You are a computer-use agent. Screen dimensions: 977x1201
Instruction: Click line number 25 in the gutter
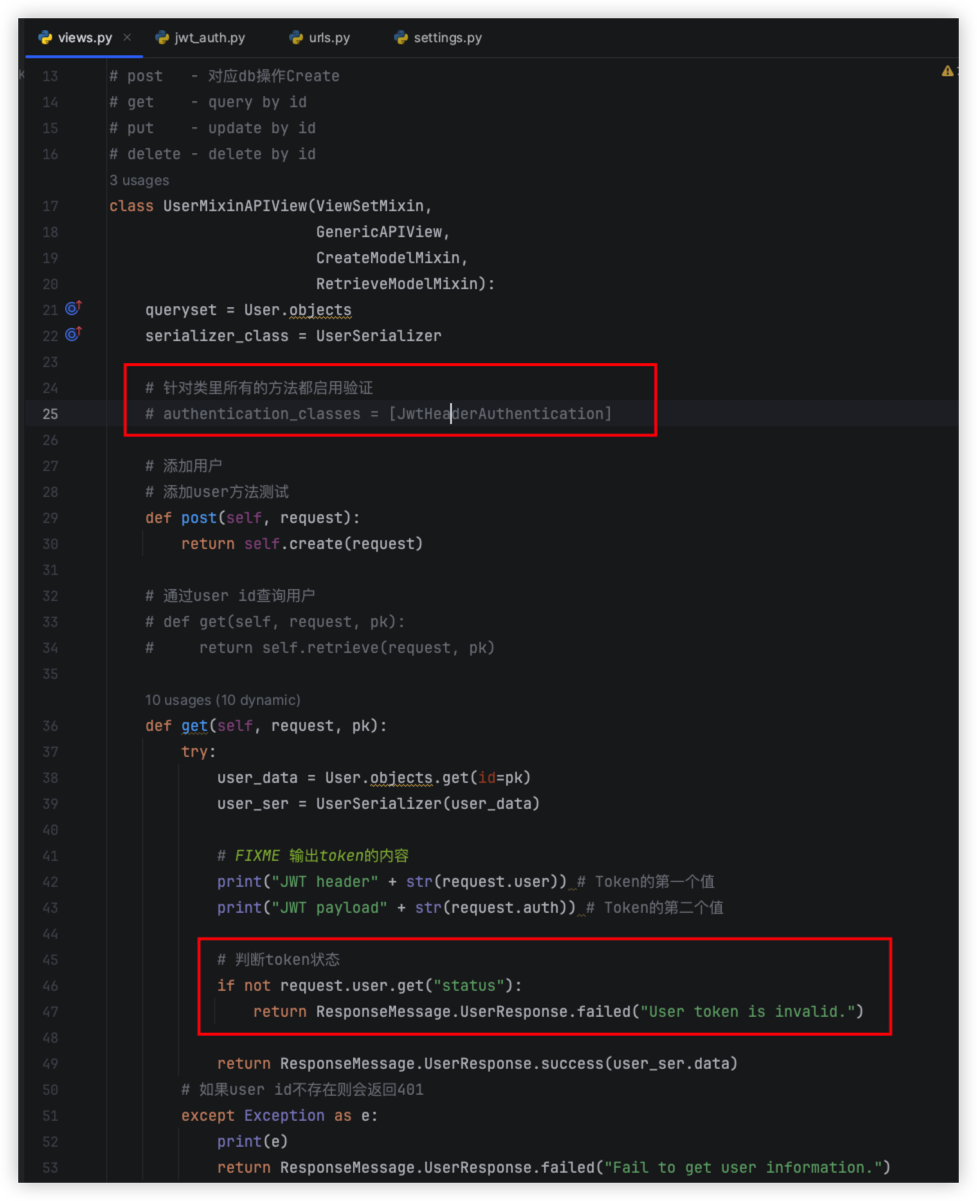pos(50,414)
